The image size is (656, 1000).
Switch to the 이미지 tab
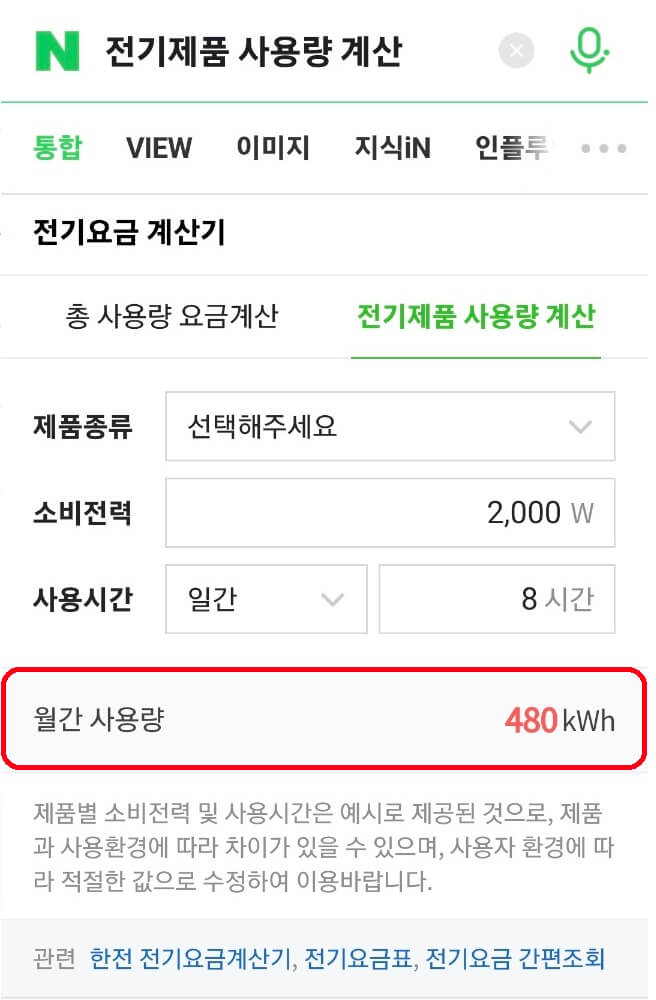(274, 148)
